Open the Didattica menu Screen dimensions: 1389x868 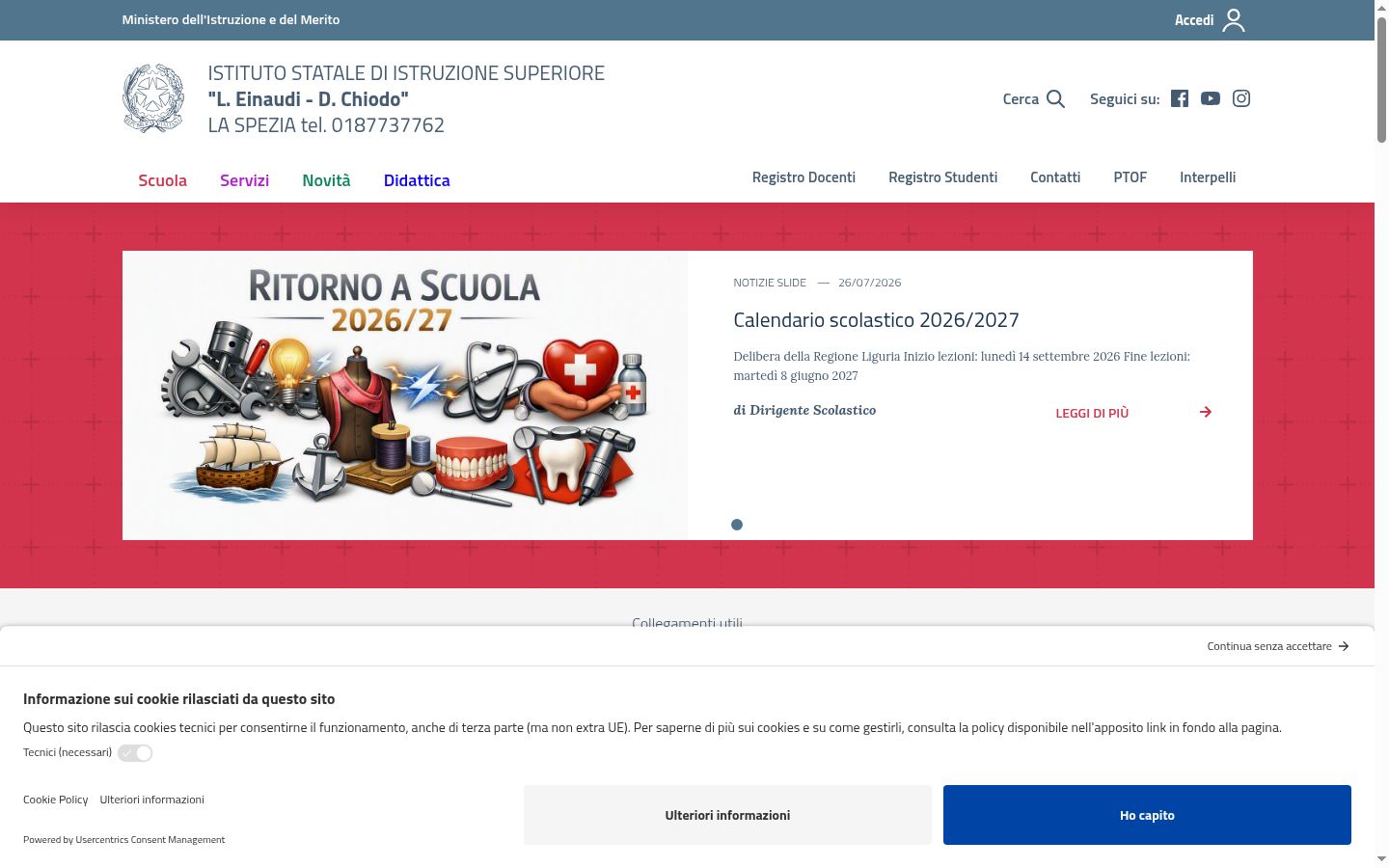coord(417,180)
